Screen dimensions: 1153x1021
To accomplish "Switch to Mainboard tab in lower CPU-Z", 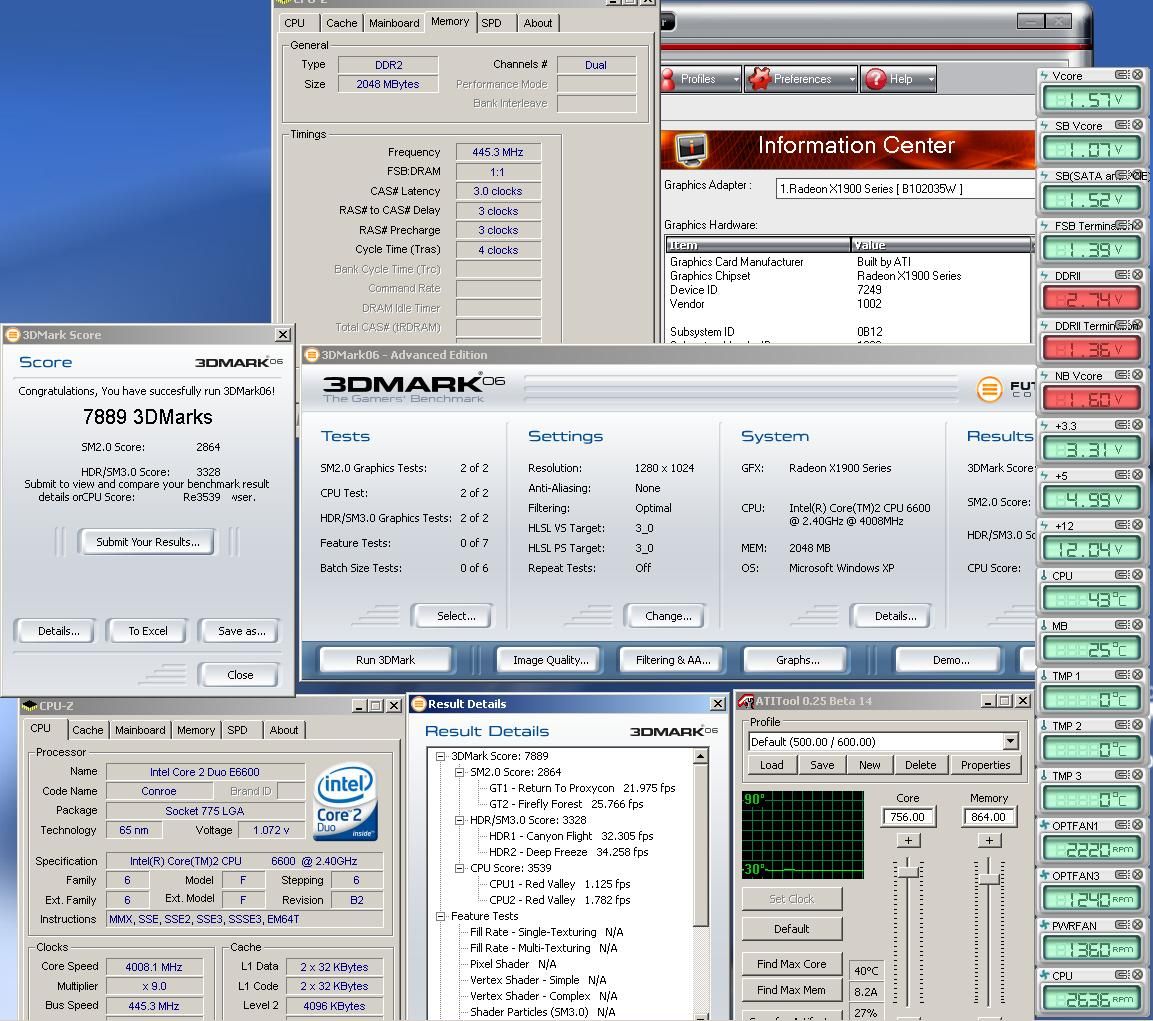I will 140,730.
